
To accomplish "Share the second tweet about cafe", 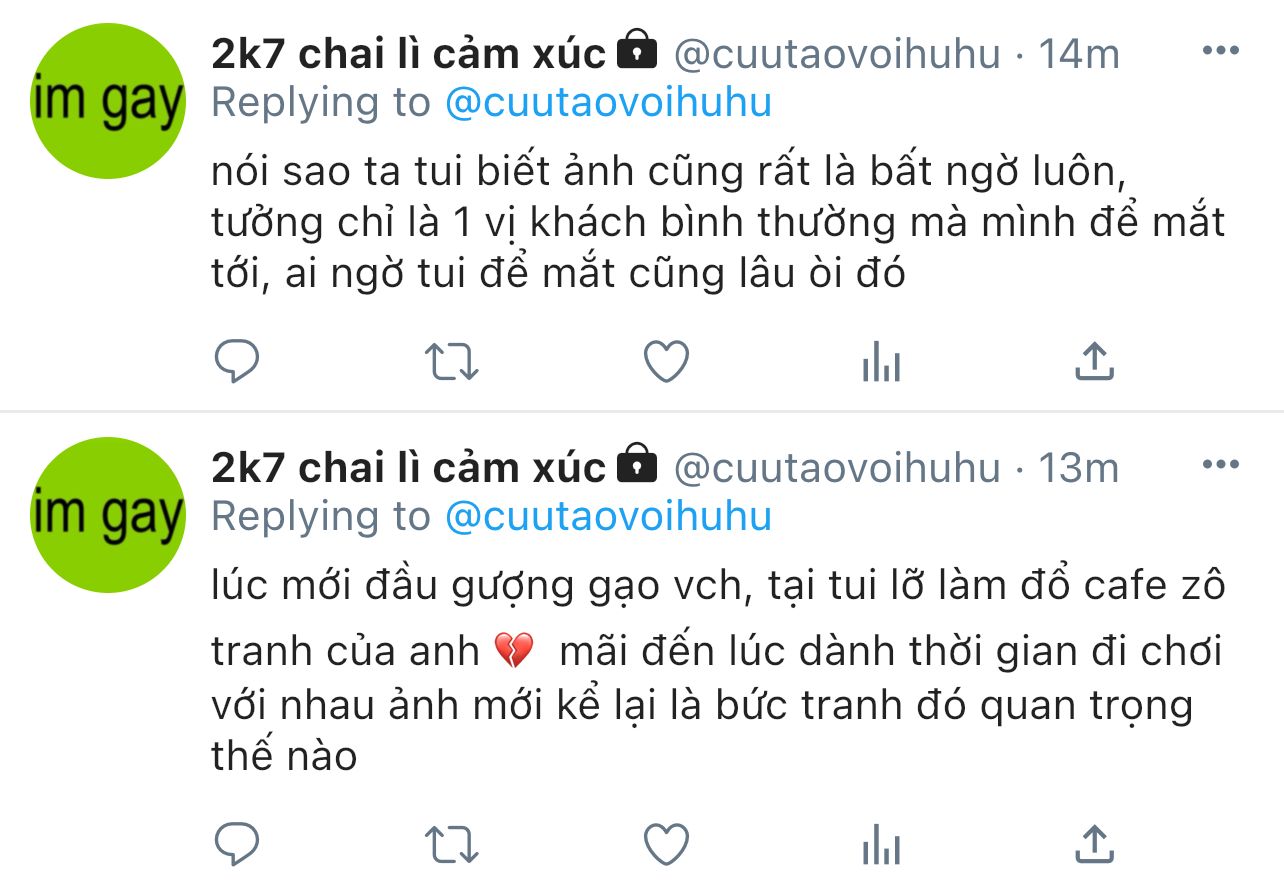I will pos(1094,844).
